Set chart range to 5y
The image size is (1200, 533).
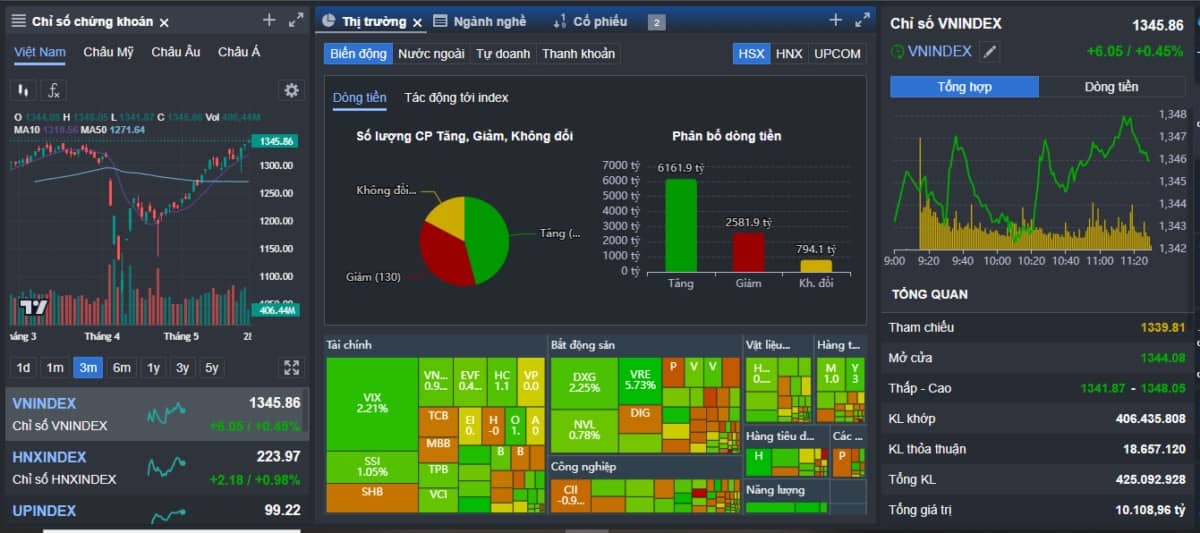(212, 367)
